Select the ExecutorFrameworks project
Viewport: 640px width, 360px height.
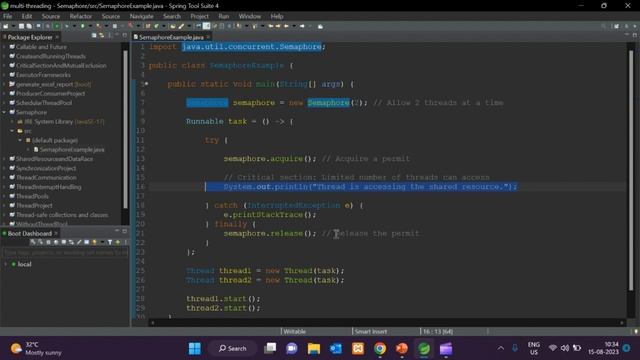43,75
